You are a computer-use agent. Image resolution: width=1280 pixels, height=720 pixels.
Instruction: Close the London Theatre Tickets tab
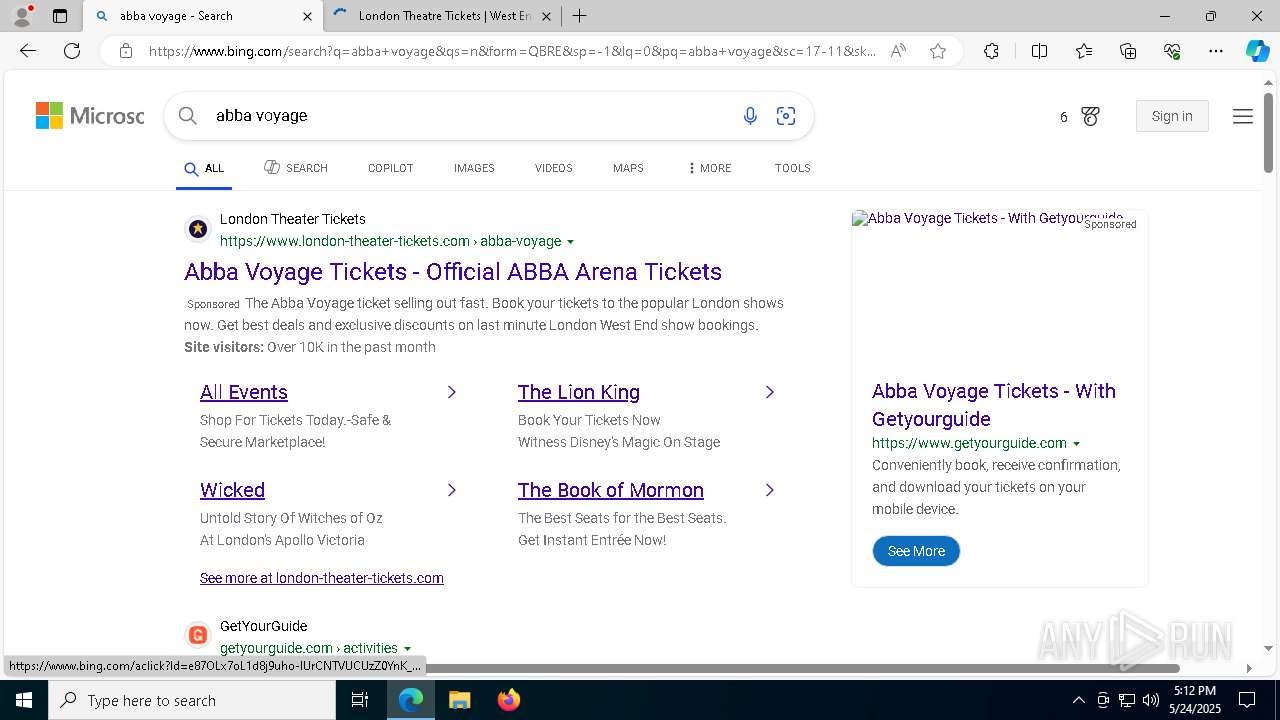coord(545,16)
